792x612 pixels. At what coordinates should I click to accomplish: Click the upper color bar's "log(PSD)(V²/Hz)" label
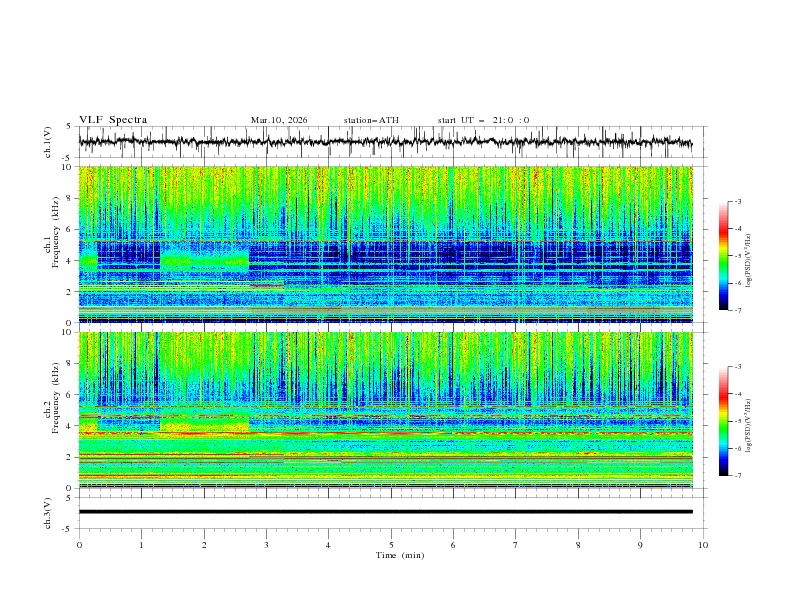748,261
